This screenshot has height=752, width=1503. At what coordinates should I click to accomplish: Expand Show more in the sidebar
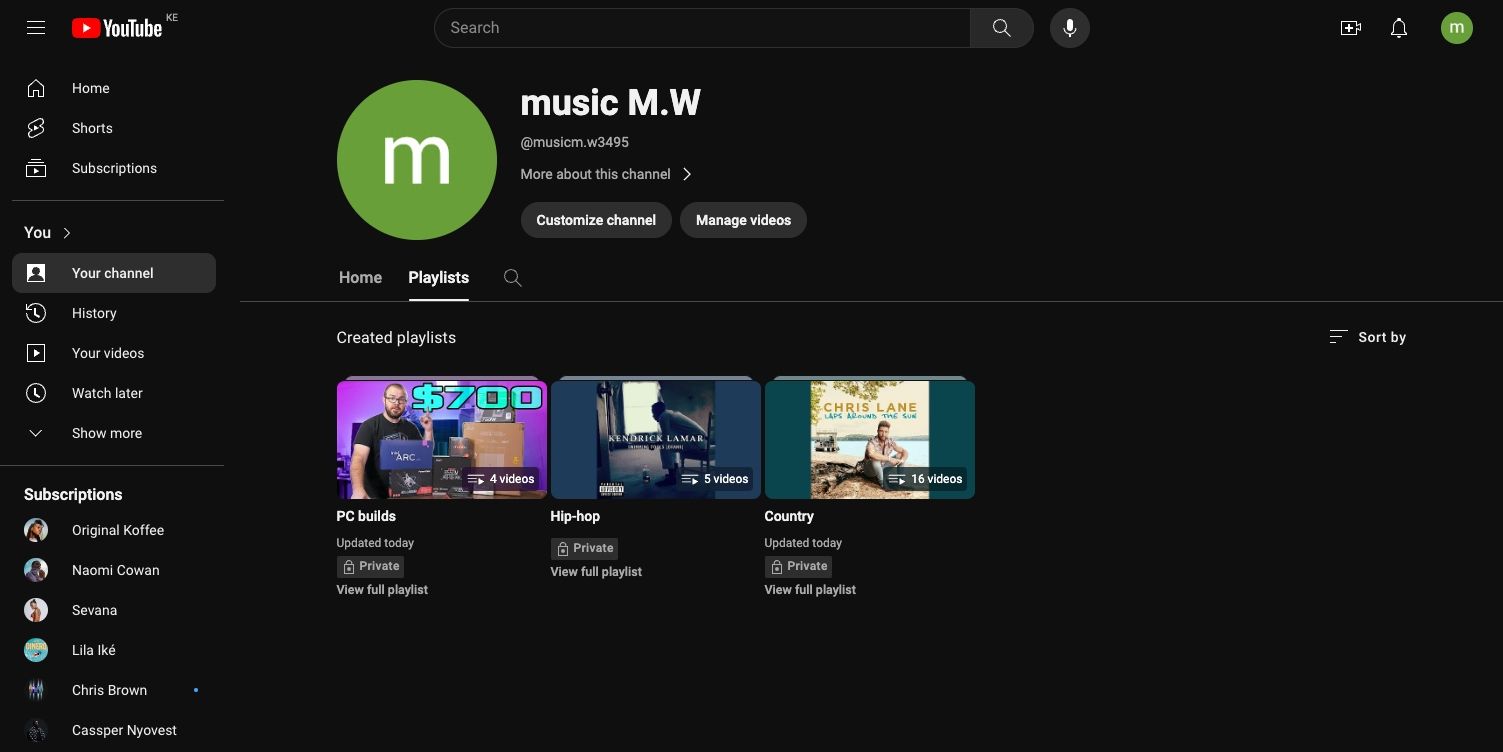pos(106,433)
